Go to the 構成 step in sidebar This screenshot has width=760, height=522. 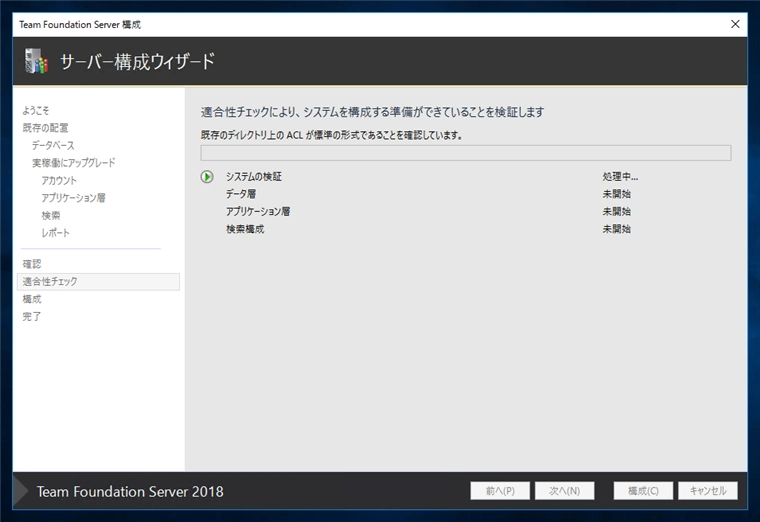point(32,299)
